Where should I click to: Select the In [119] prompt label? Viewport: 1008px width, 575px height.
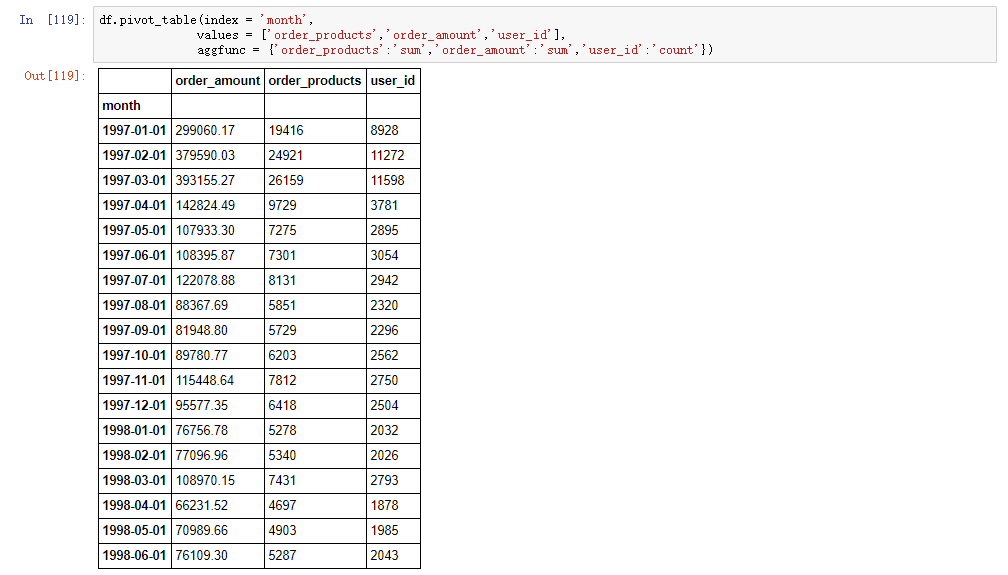coord(53,20)
